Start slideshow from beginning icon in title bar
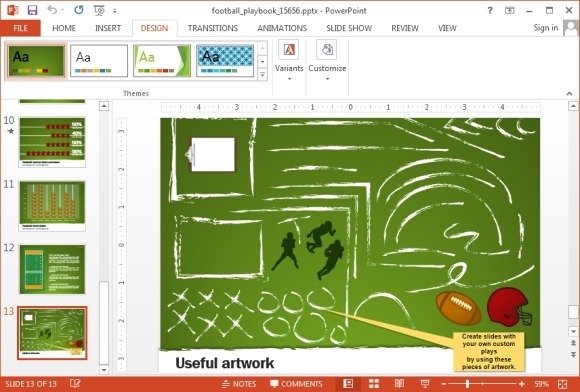 coord(99,10)
